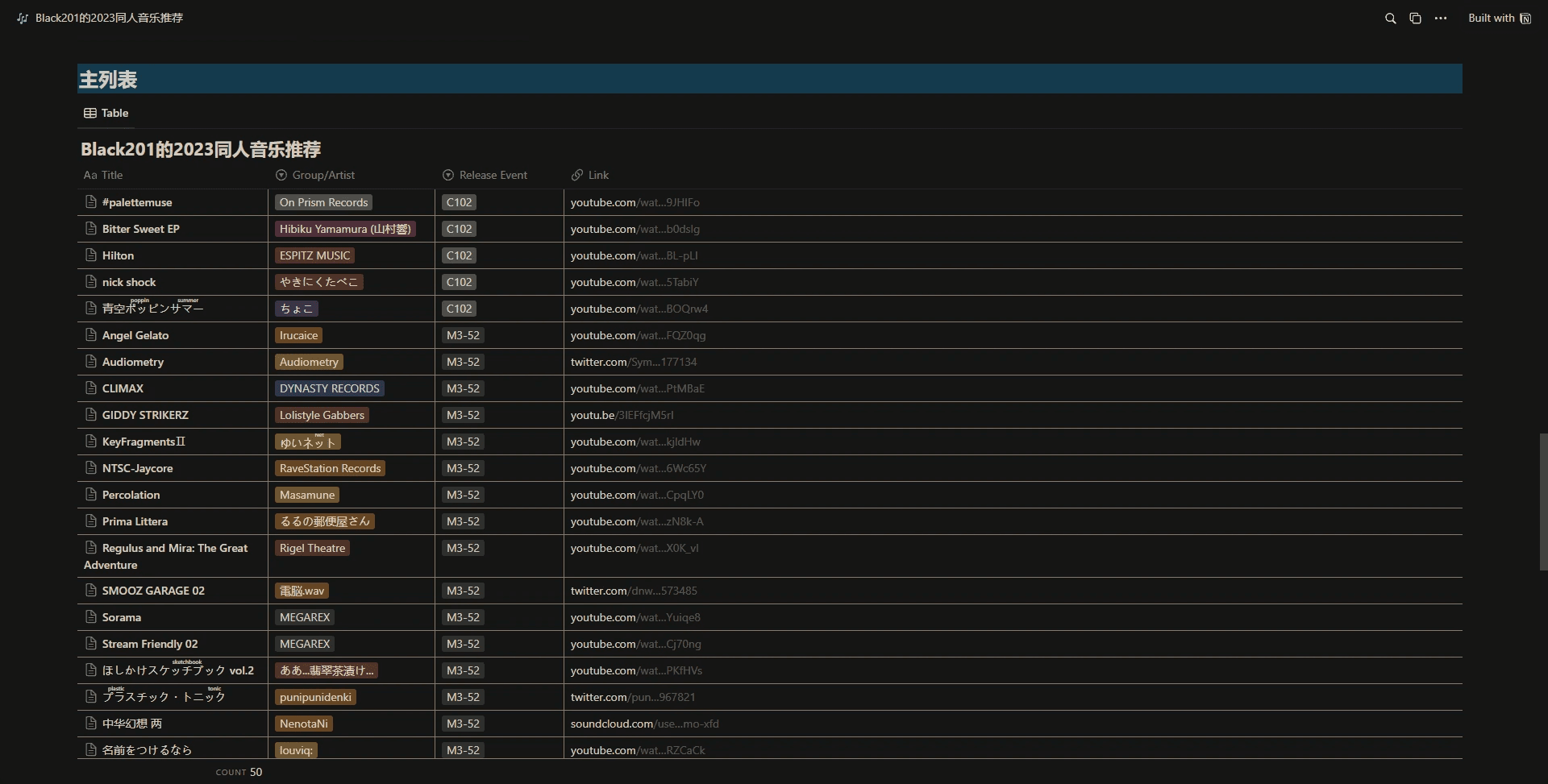Open the Bitter Sweet EP page title
Image resolution: width=1548 pixels, height=784 pixels.
(140, 229)
